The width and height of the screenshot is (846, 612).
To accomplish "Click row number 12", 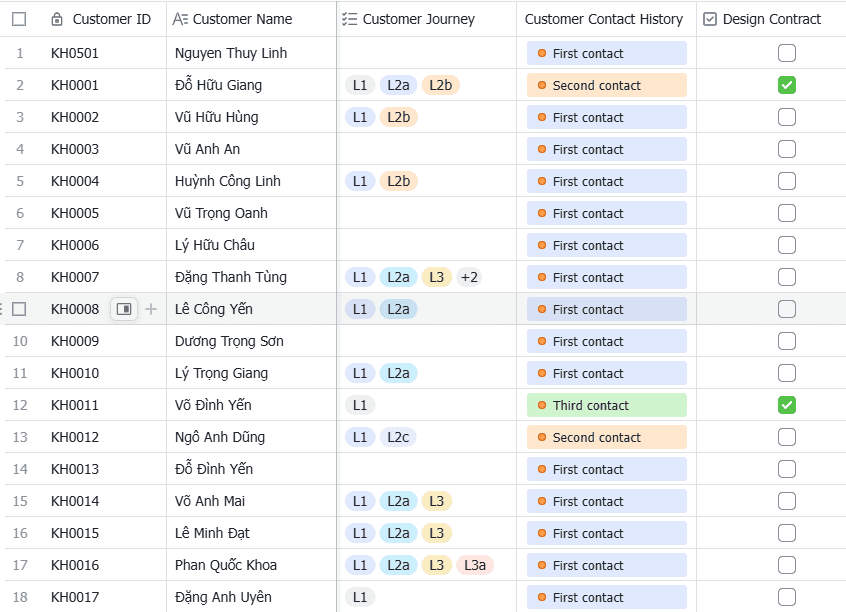I will 20,405.
